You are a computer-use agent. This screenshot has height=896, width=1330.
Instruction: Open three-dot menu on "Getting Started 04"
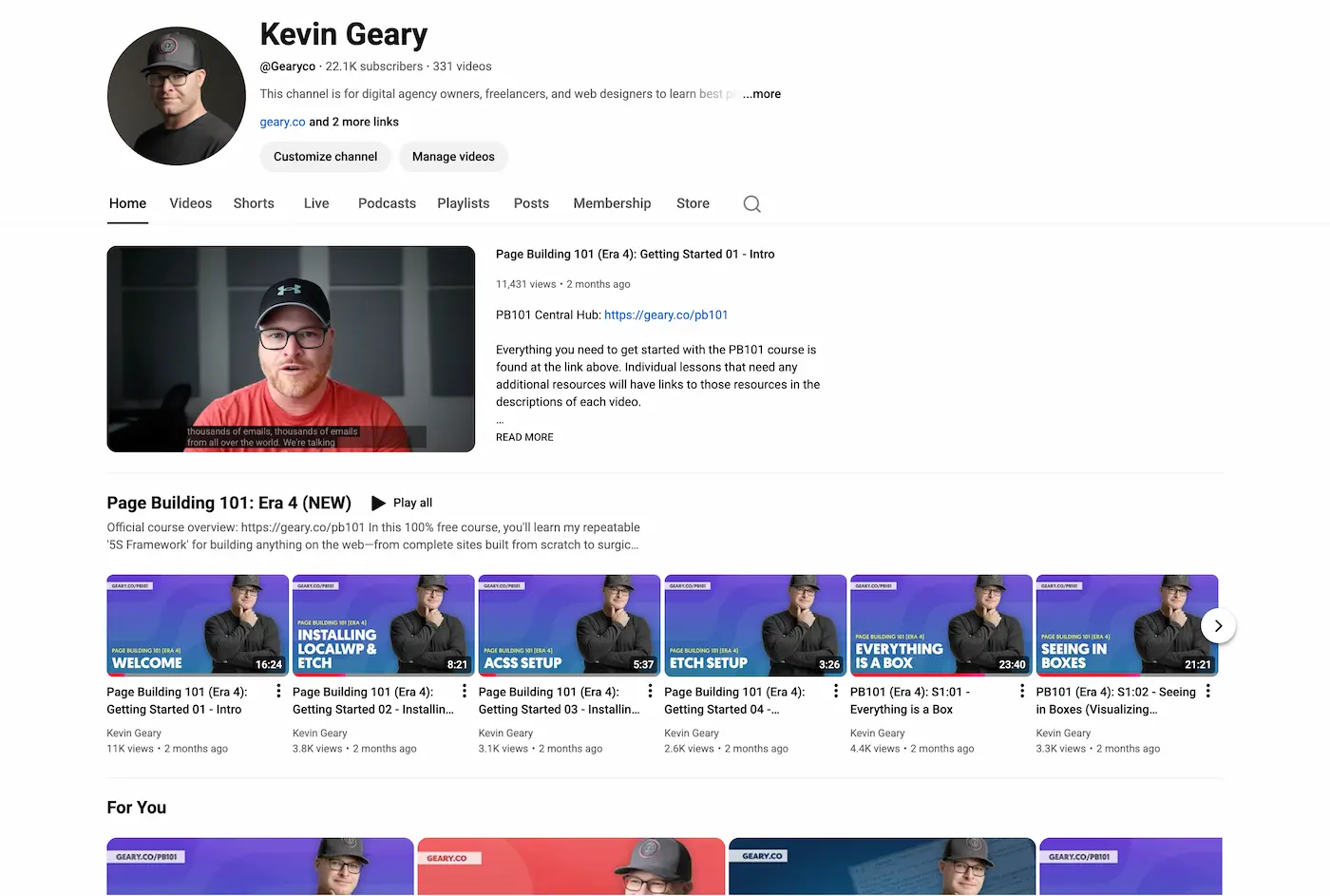(835, 691)
